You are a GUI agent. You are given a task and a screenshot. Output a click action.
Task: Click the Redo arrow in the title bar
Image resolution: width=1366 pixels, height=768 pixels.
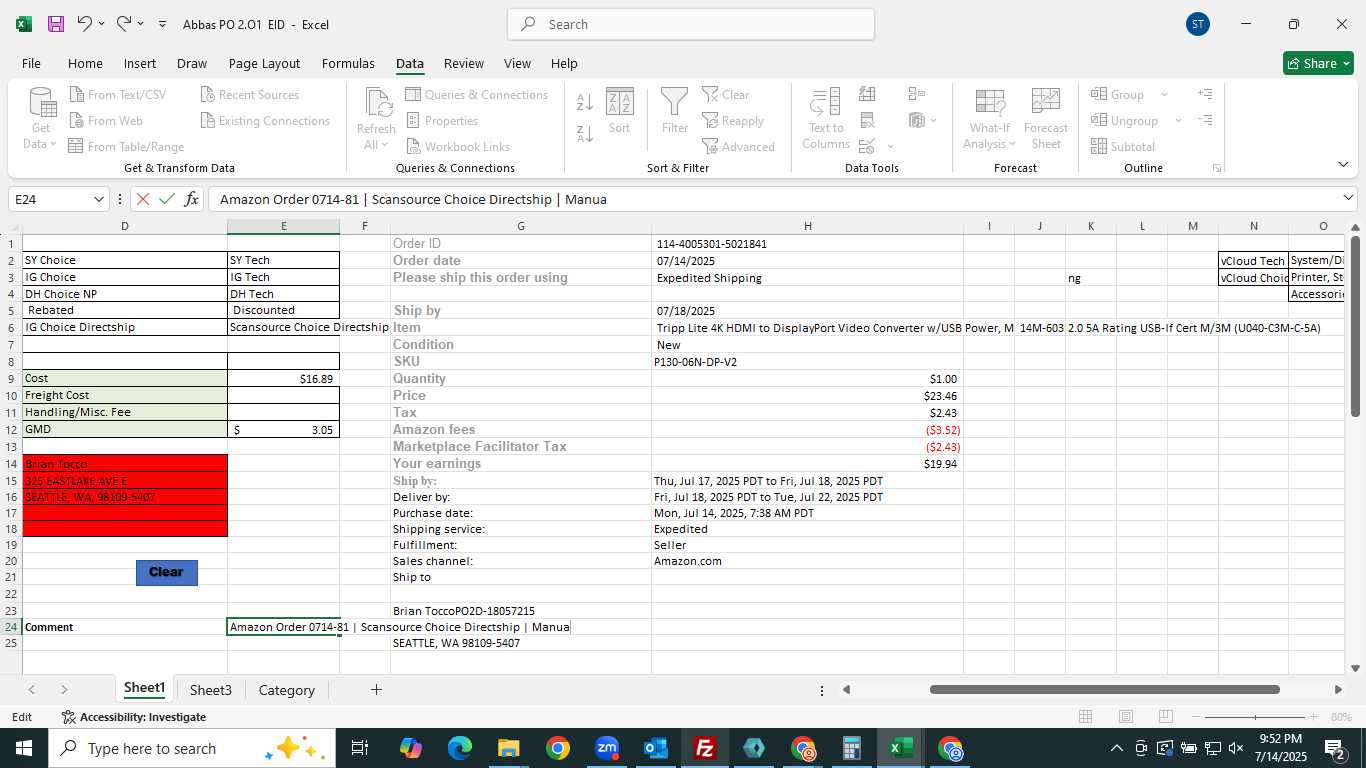click(x=124, y=23)
